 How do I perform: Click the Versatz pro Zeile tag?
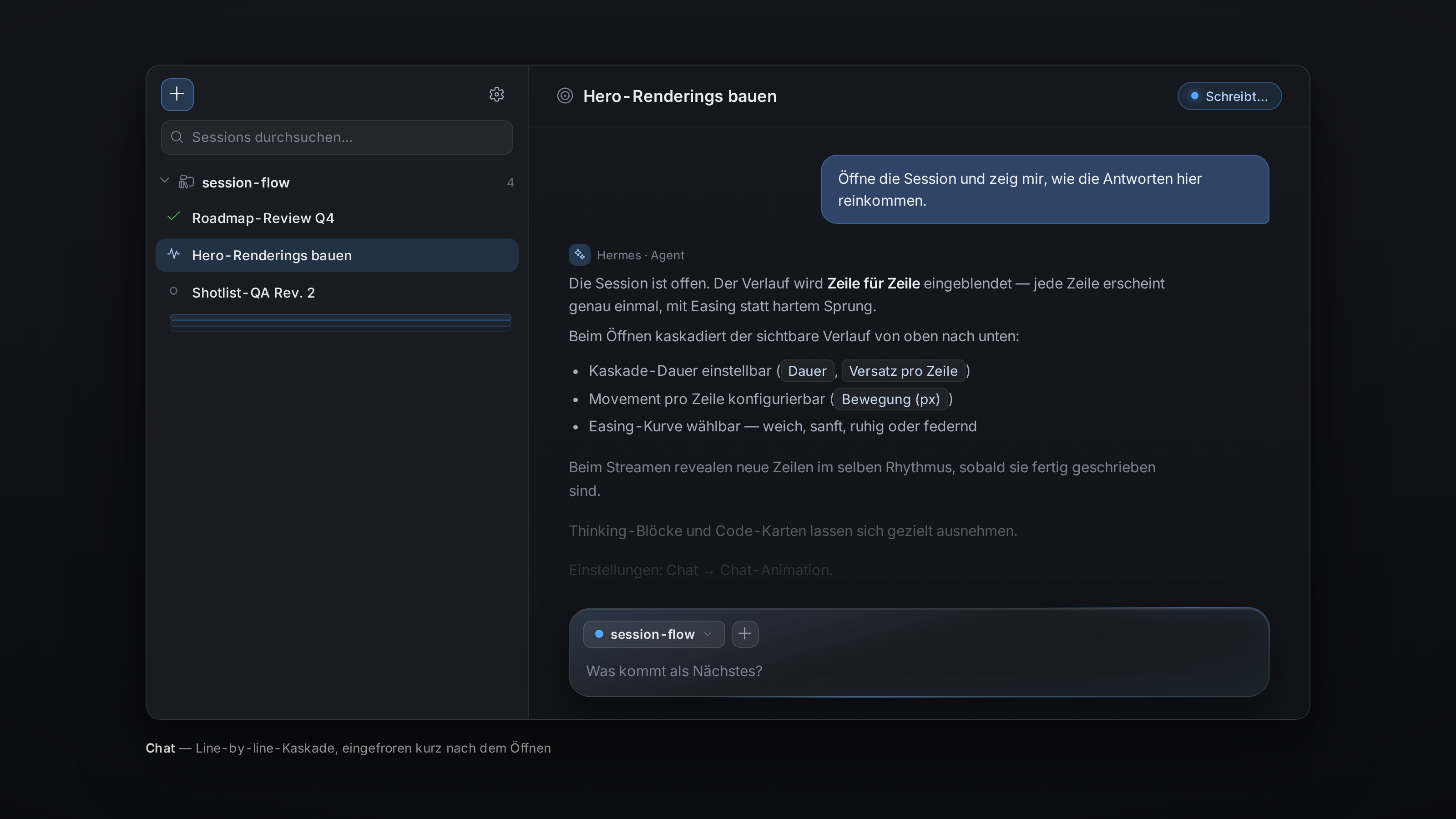pos(903,371)
